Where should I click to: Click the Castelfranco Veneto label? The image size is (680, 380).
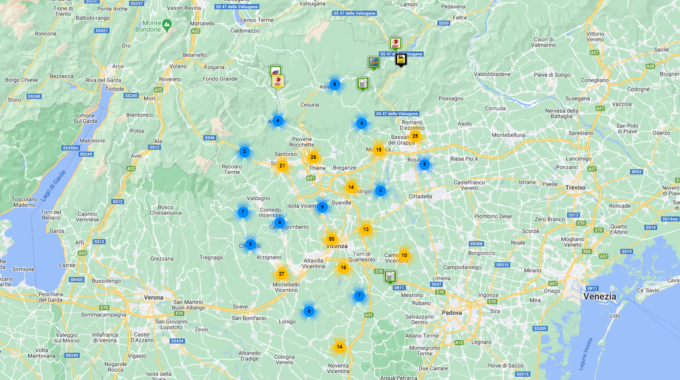[469, 185]
